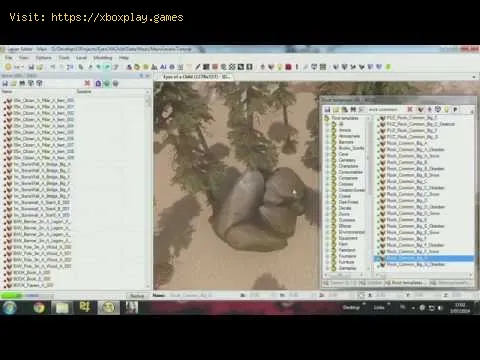480x360 pixels.
Task: Expand the Furniture tree folder
Action: click(x=327, y=262)
